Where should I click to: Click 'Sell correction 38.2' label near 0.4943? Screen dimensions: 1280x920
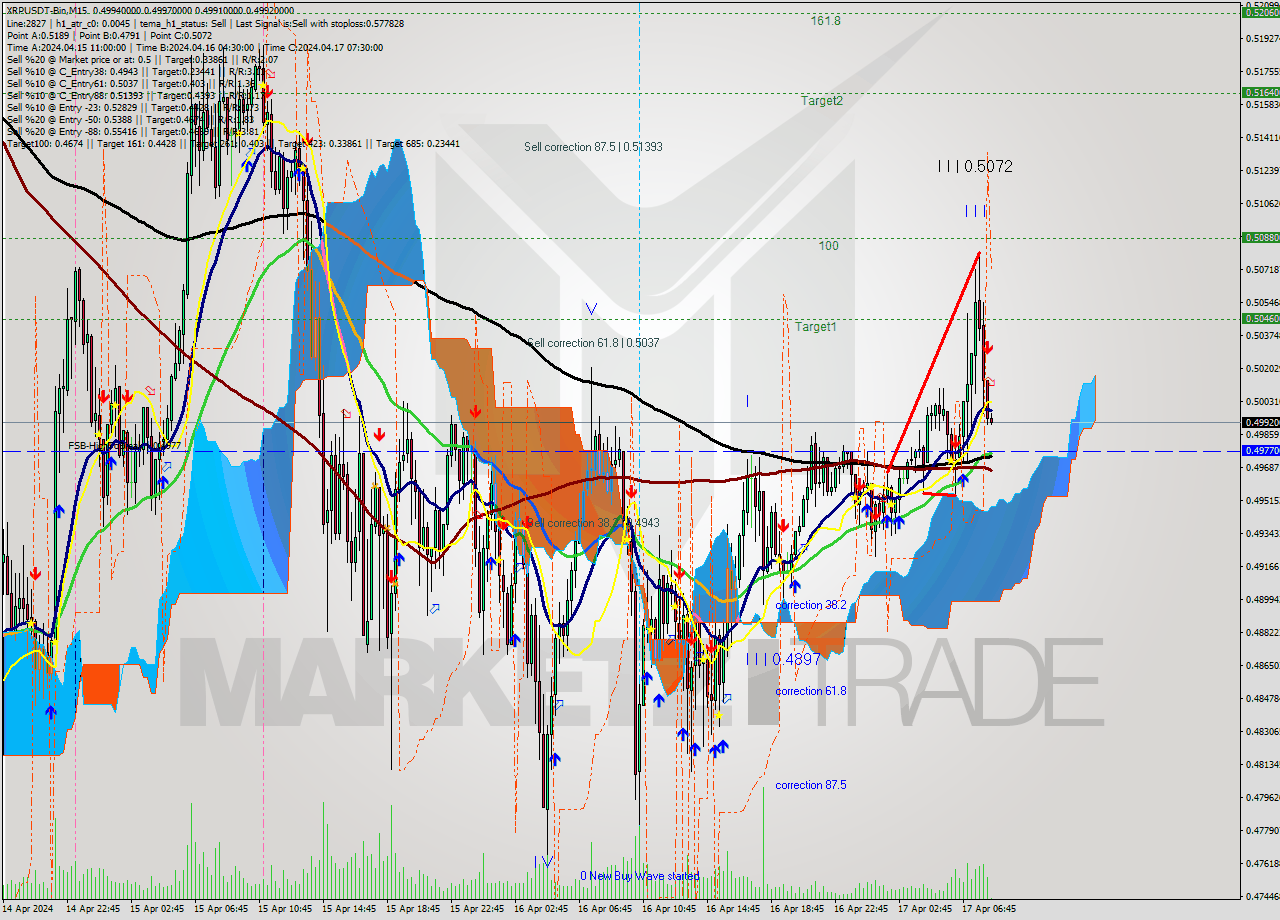coord(593,523)
